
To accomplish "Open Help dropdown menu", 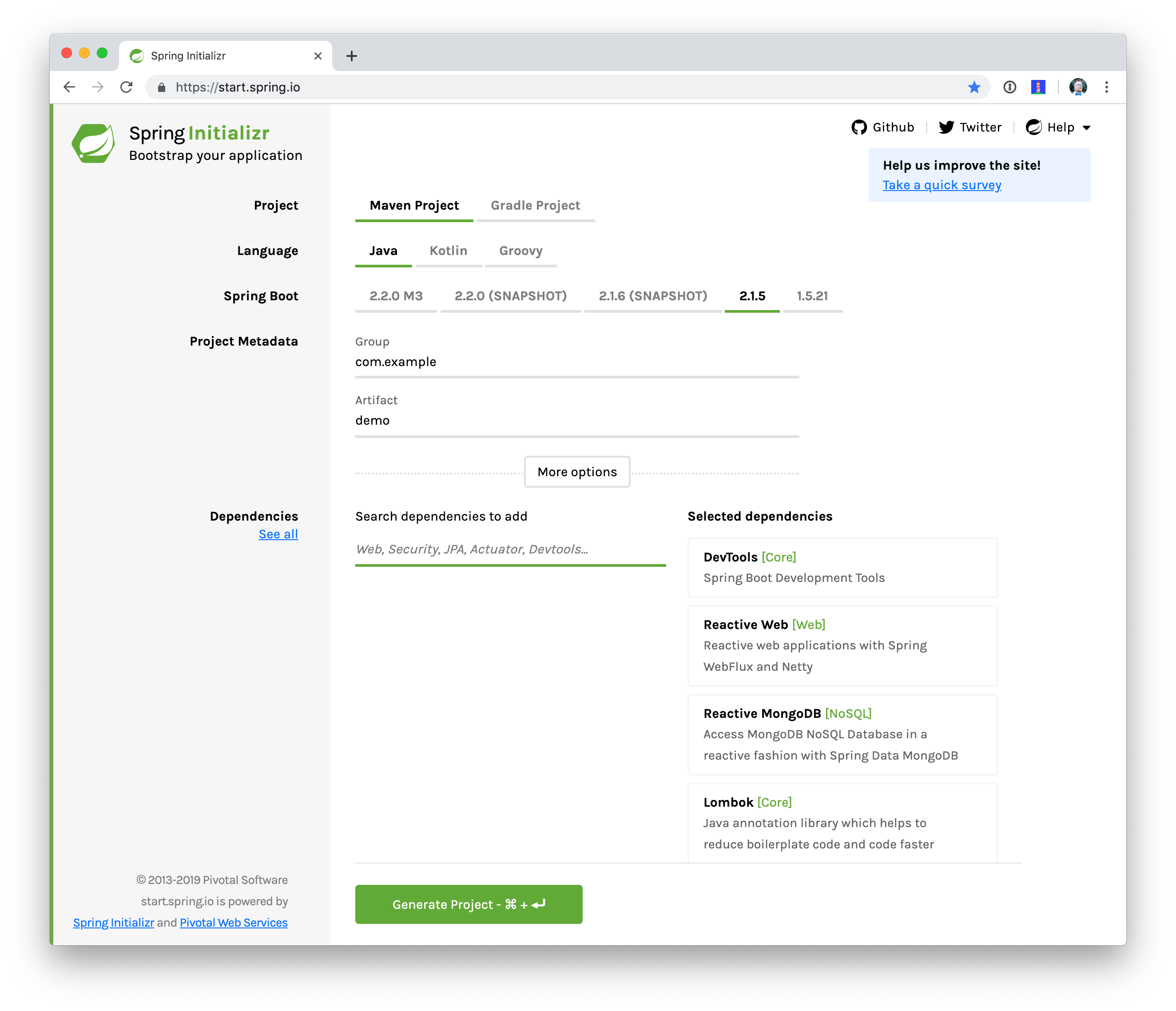I will (1058, 126).
